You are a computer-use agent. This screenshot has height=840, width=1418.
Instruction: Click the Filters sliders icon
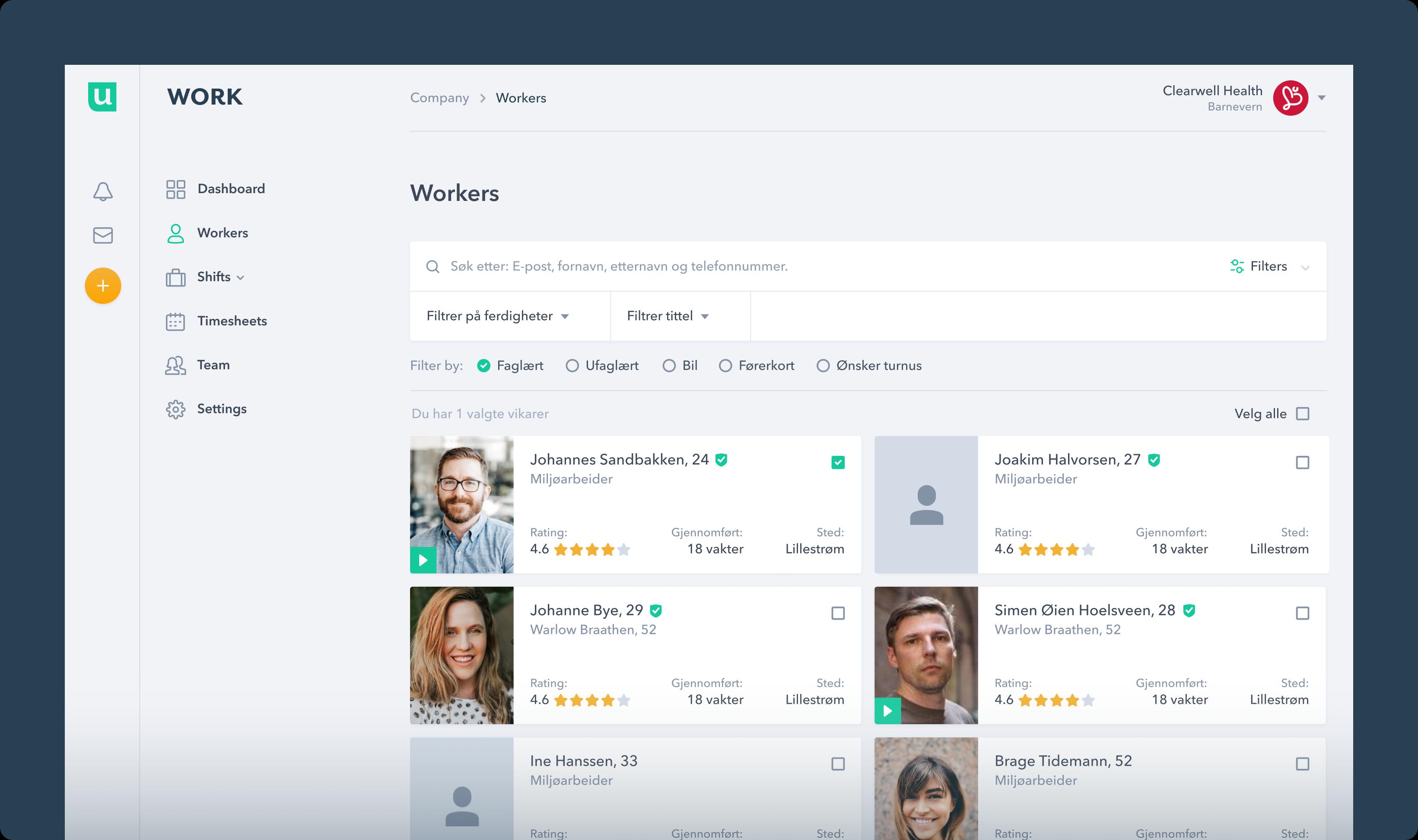1237,266
